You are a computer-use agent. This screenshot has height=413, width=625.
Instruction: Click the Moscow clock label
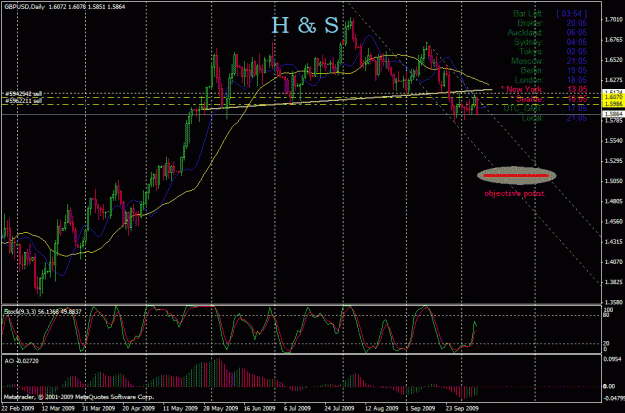[x=527, y=61]
